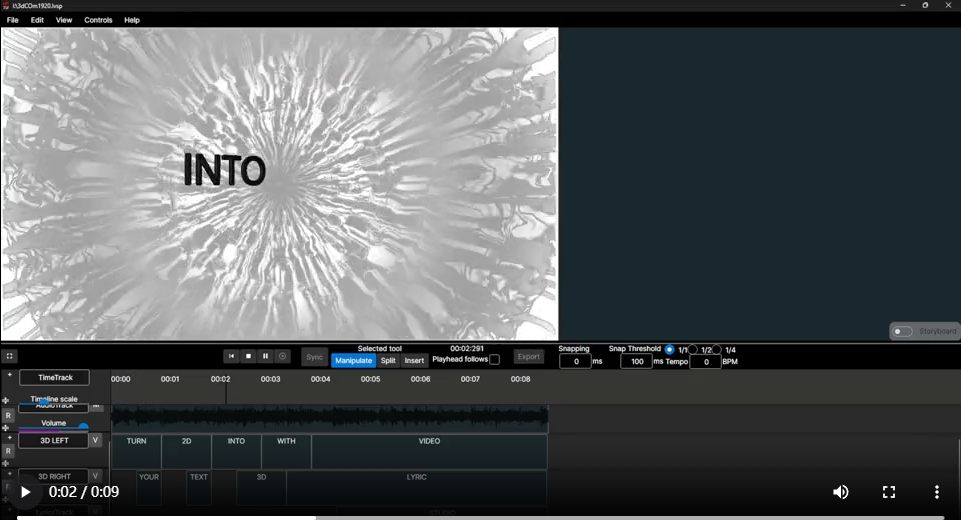
Task: Click the plus icon next to 3D RIGHT
Action: point(9,473)
